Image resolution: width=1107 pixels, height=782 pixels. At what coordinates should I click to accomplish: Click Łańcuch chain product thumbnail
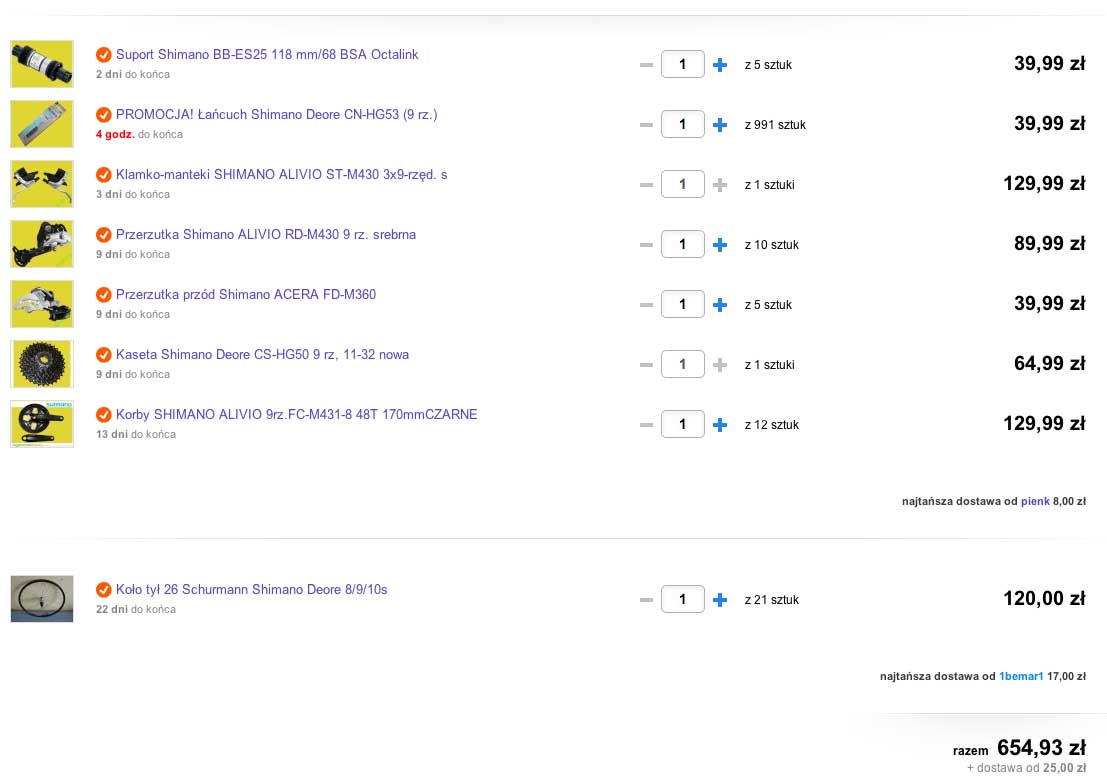[x=42, y=124]
